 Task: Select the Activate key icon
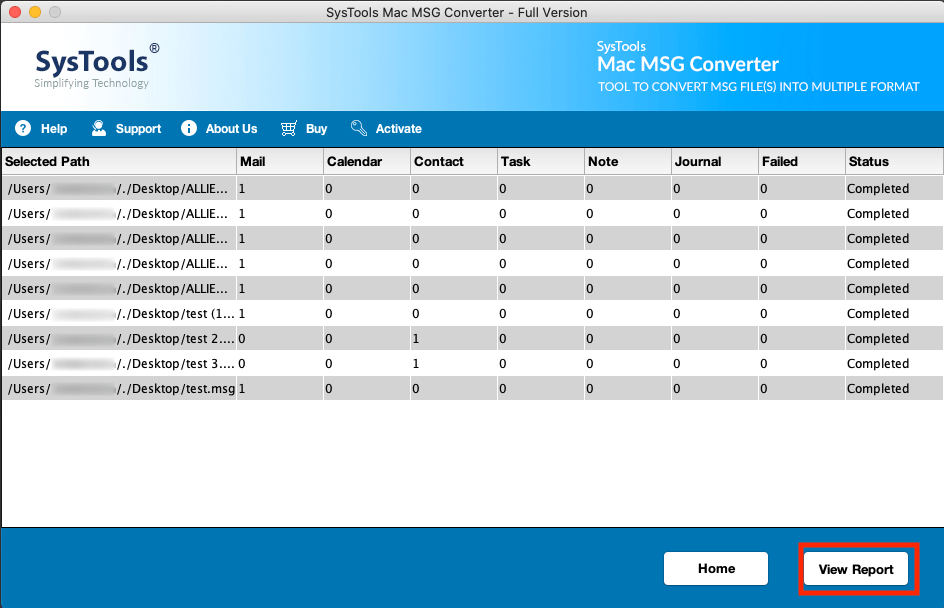point(358,128)
